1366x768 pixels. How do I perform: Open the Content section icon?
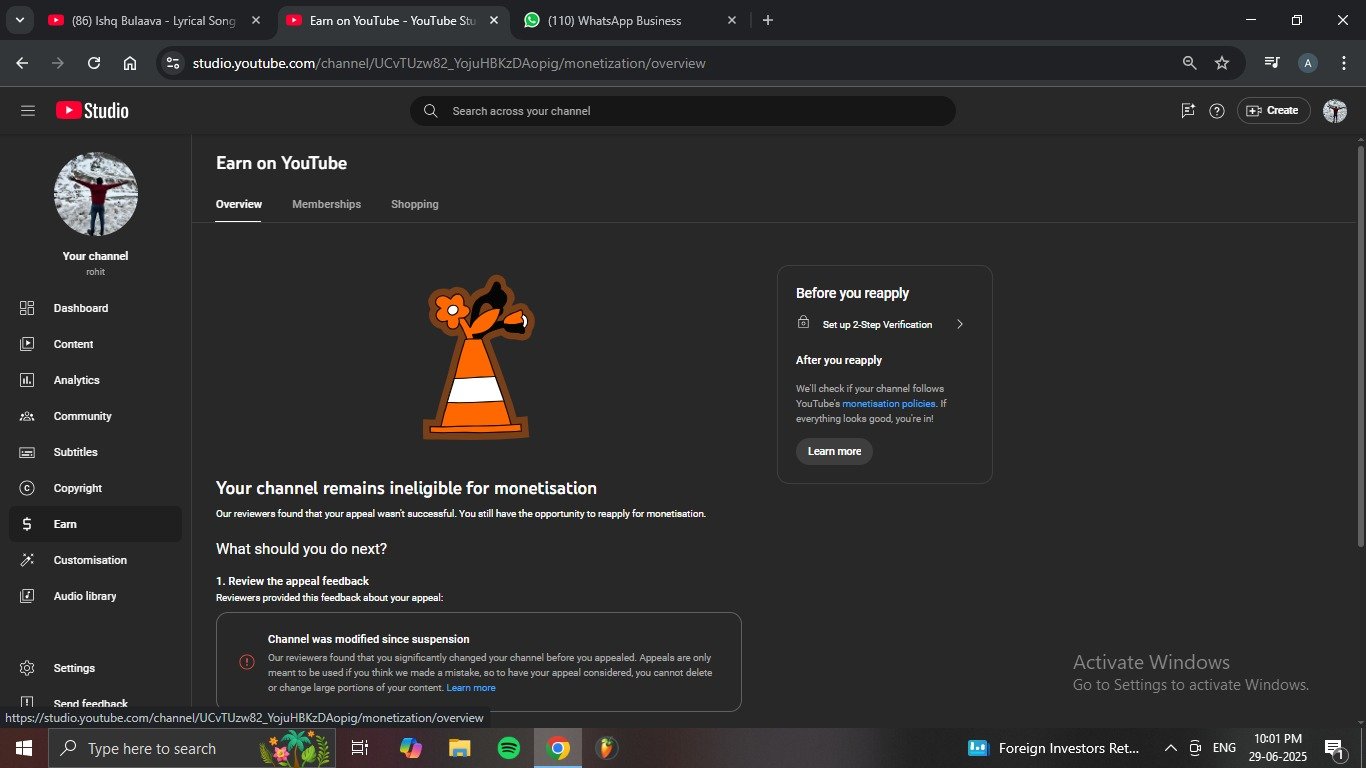point(27,344)
